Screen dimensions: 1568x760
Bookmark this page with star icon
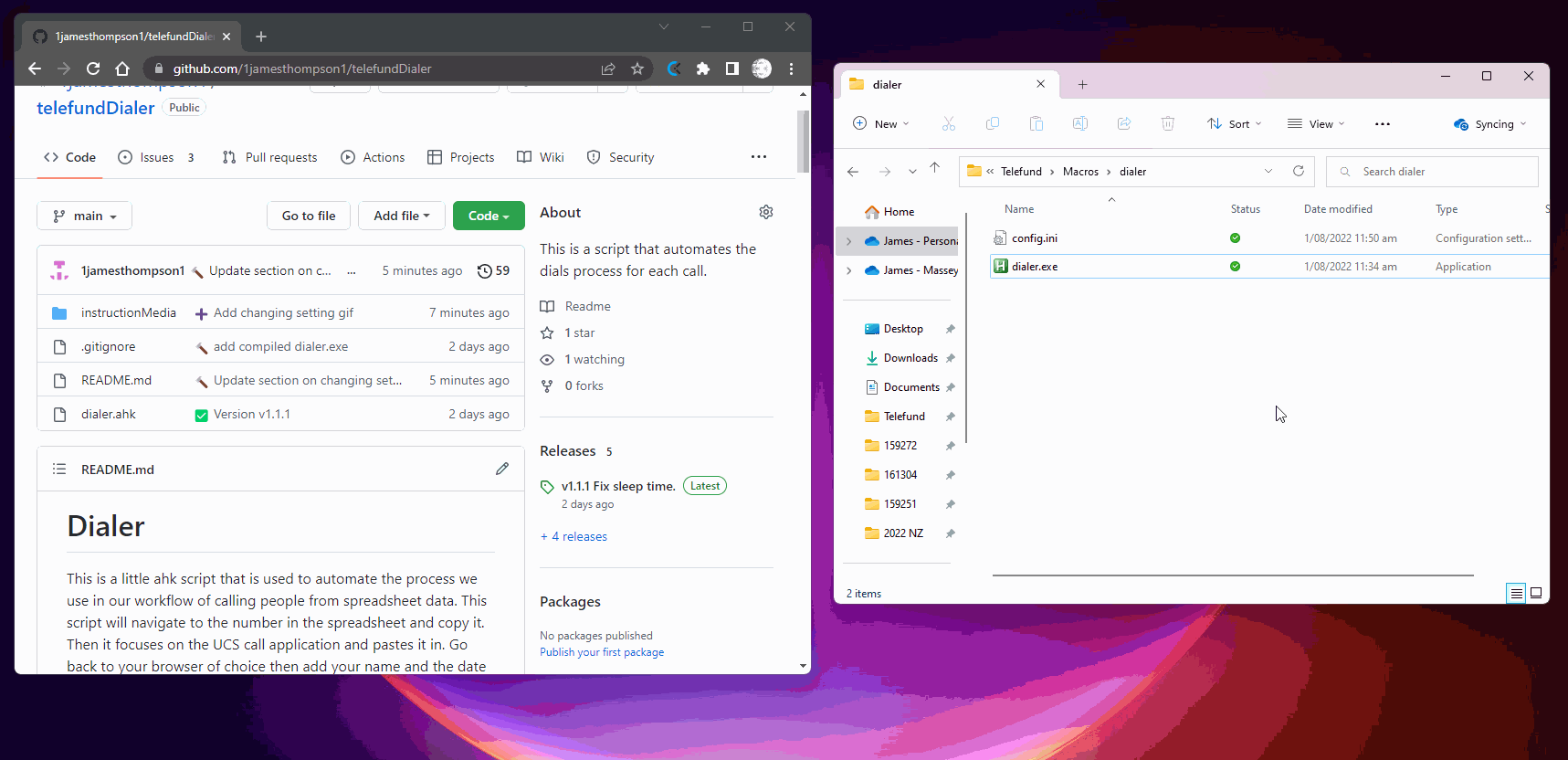pyautogui.click(x=637, y=69)
